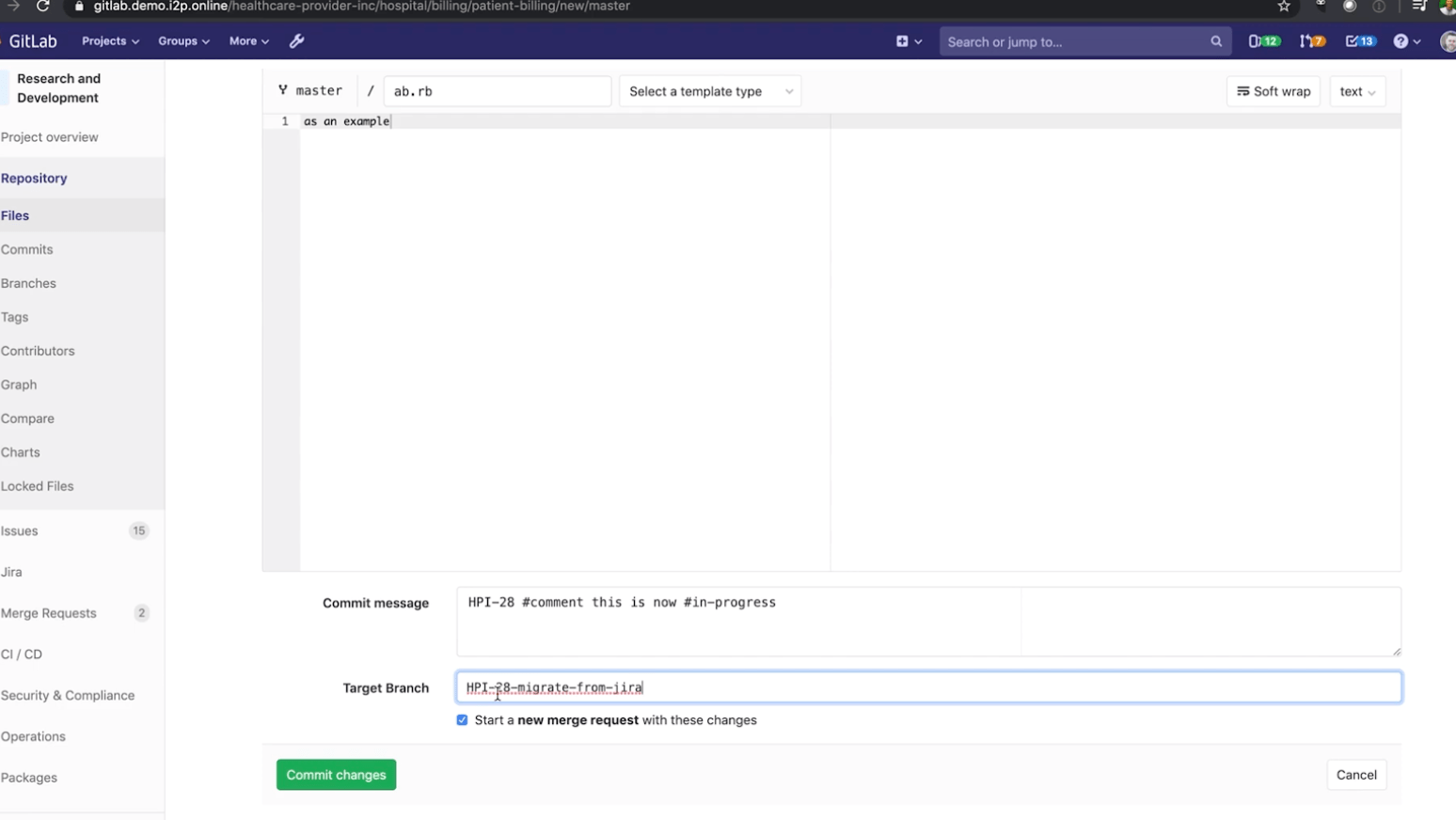Open the Select a template type dropdown
The width and height of the screenshot is (1456, 820).
pos(709,91)
